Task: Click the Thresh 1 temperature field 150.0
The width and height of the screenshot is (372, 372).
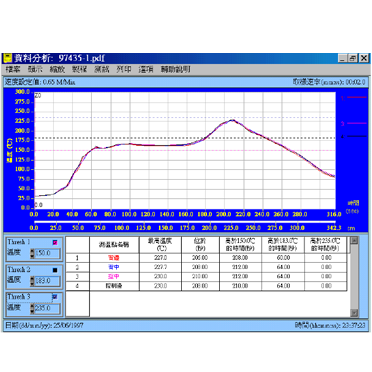Action: coord(47,253)
